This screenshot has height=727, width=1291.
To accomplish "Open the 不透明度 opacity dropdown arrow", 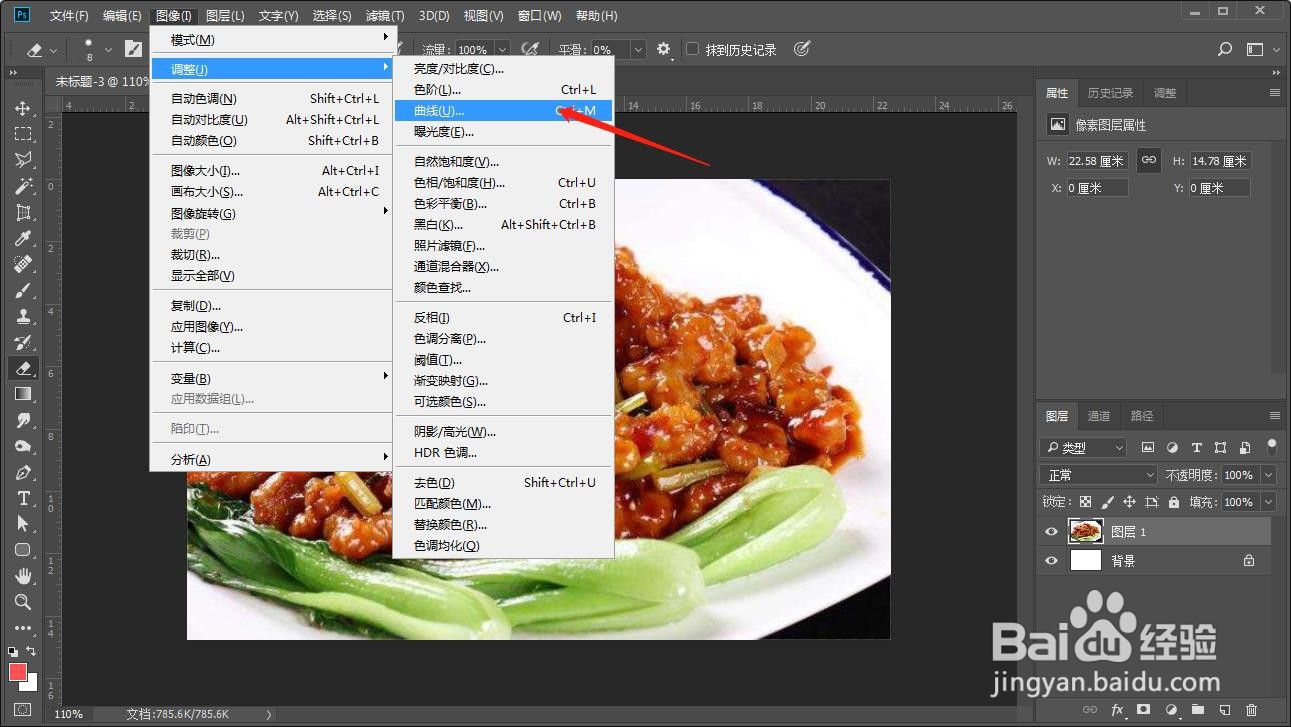I will [1268, 475].
